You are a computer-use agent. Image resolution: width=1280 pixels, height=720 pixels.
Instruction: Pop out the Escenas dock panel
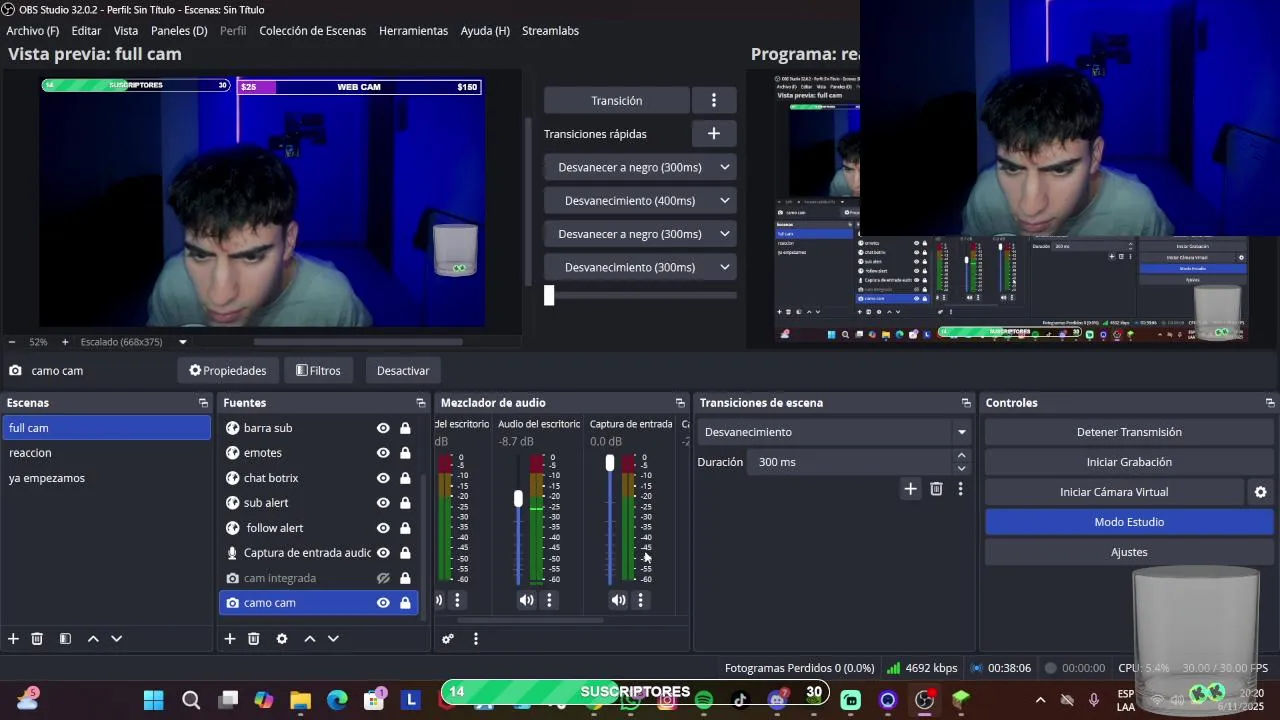[203, 403]
